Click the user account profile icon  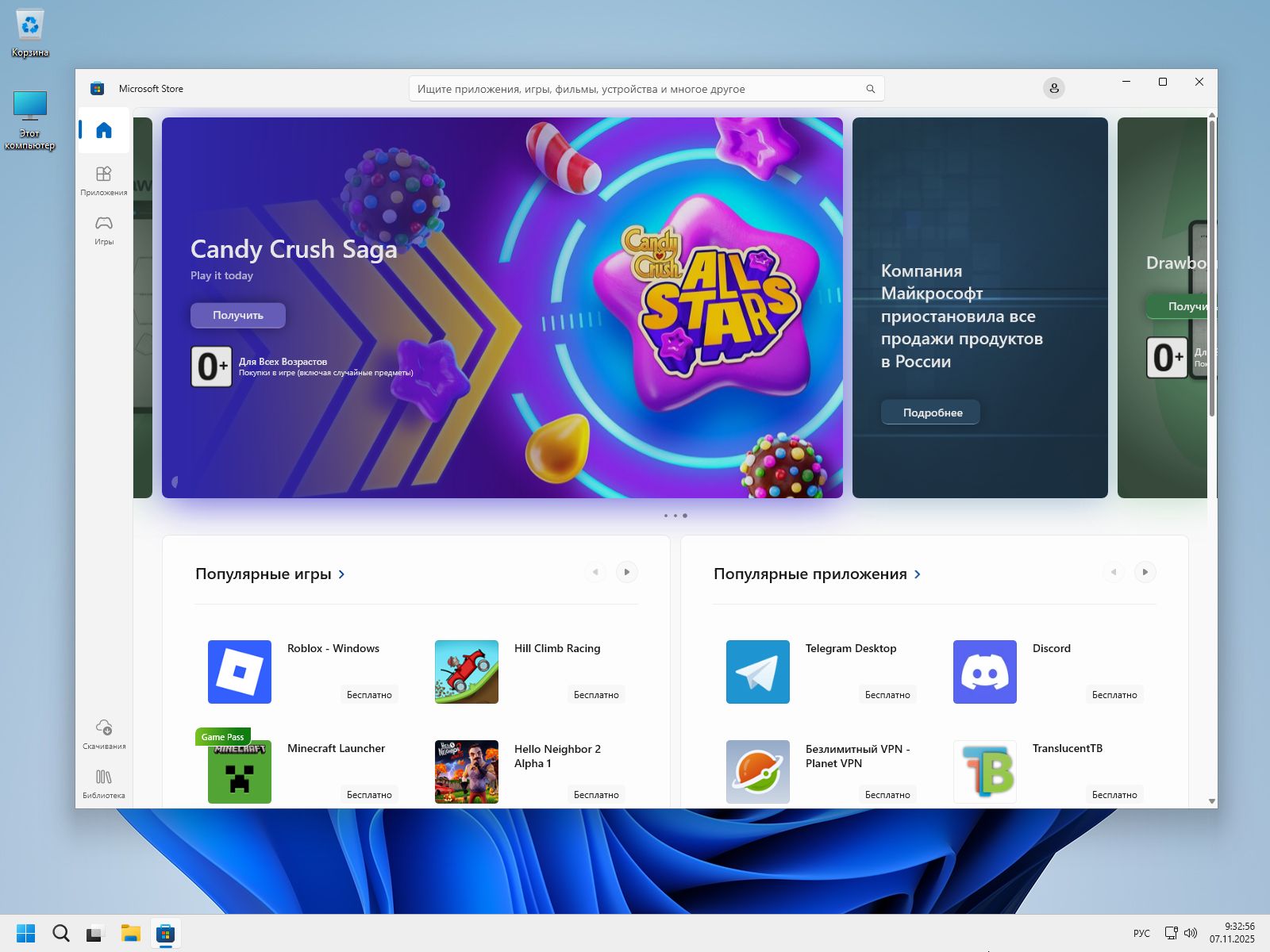pyautogui.click(x=1053, y=89)
